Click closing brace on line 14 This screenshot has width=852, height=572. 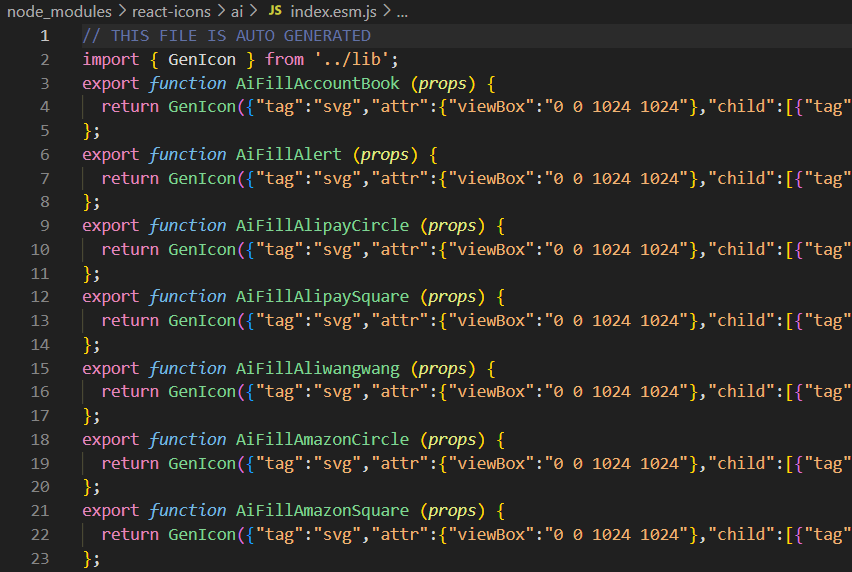(87, 345)
